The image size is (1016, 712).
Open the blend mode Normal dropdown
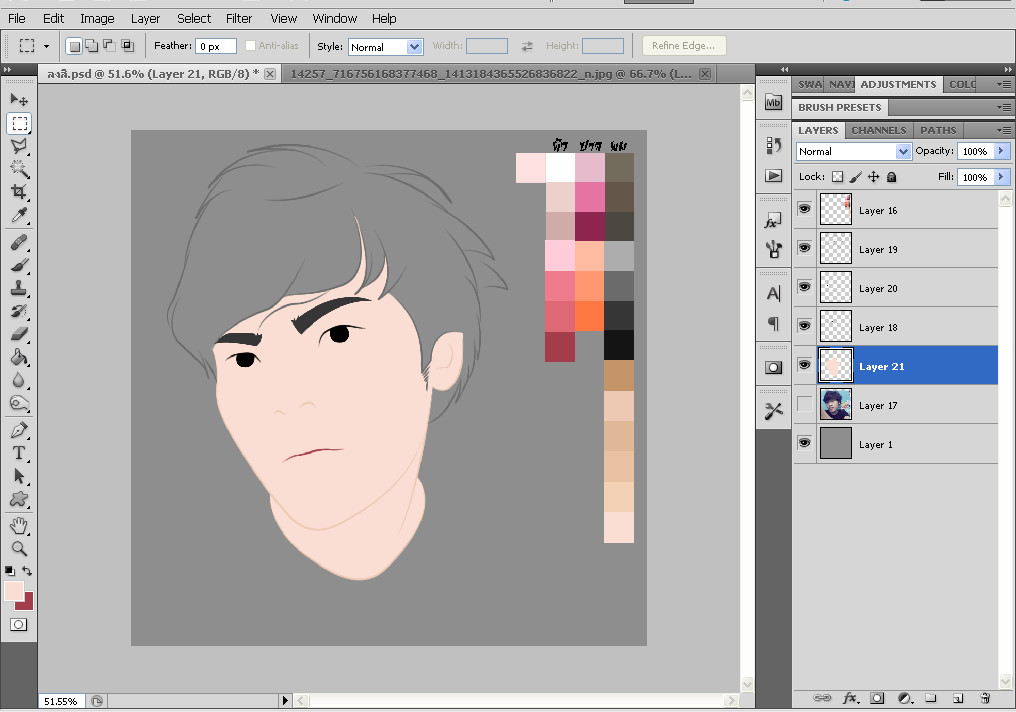pyautogui.click(x=903, y=152)
